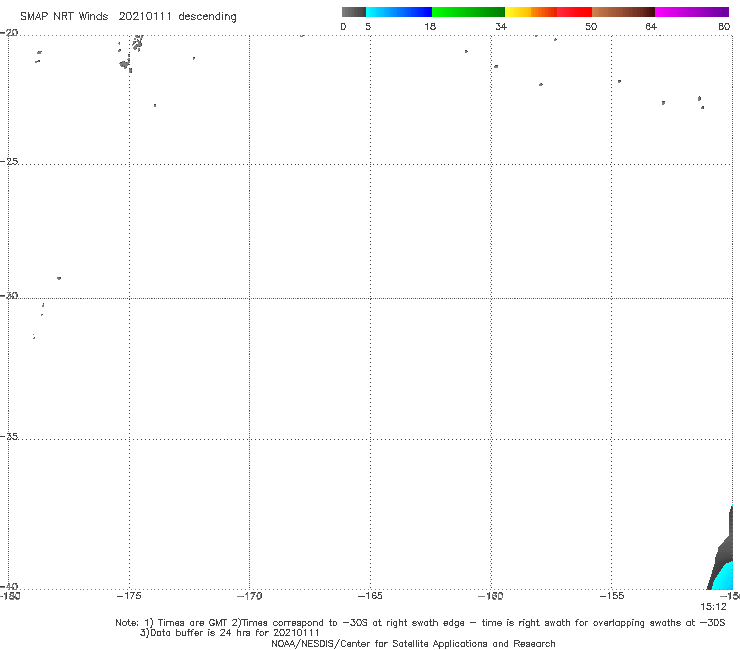This screenshot has height=650, width=740.
Task: Click the title text 'SMAP NRT Winds 20210111 descending'
Action: (128, 17)
